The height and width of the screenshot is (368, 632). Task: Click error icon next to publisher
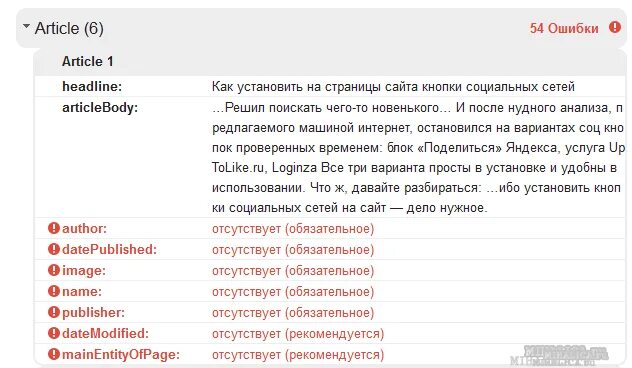(54, 312)
